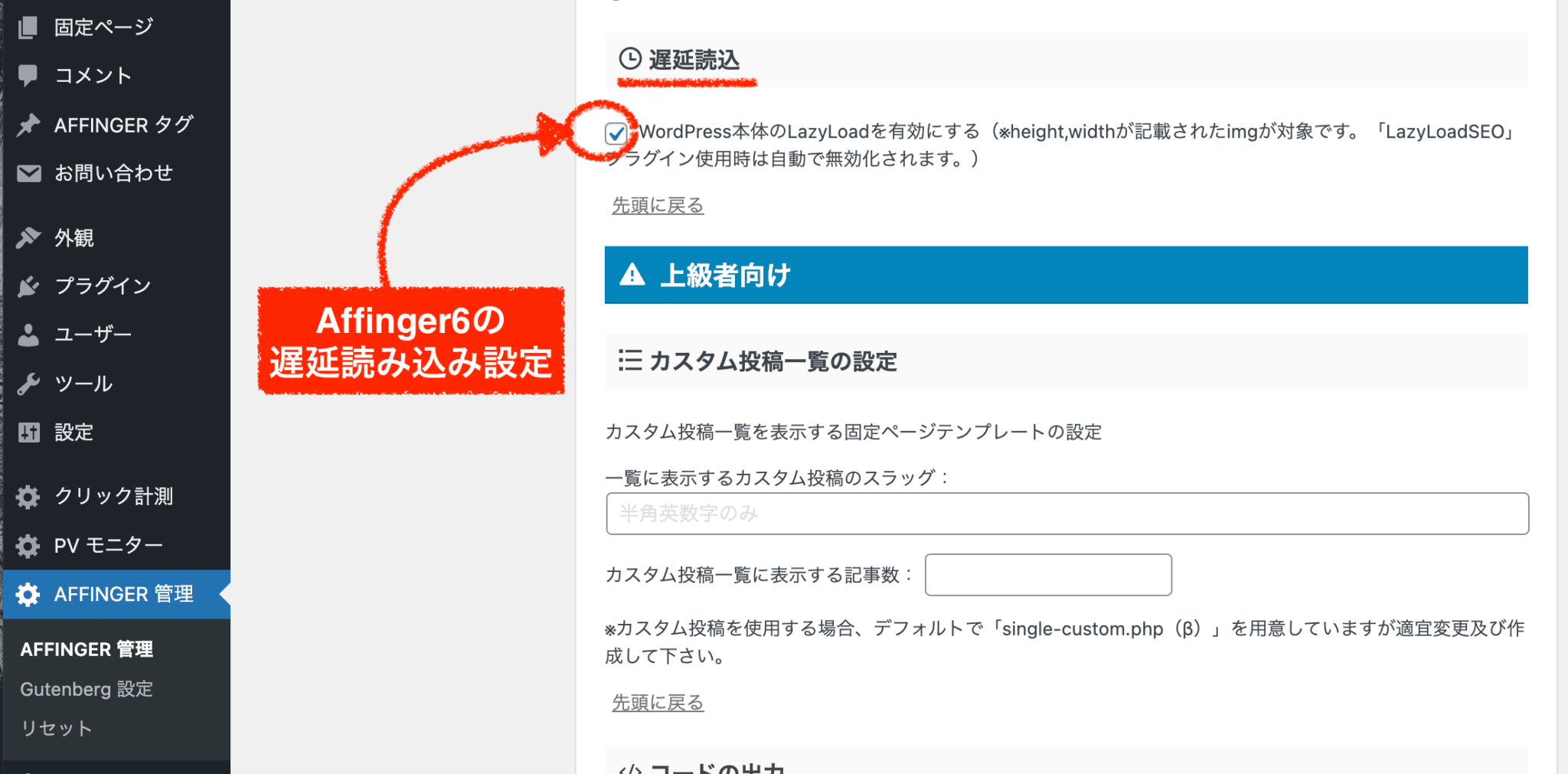
Task: Click the ユーザー user icon
Action: (28, 335)
